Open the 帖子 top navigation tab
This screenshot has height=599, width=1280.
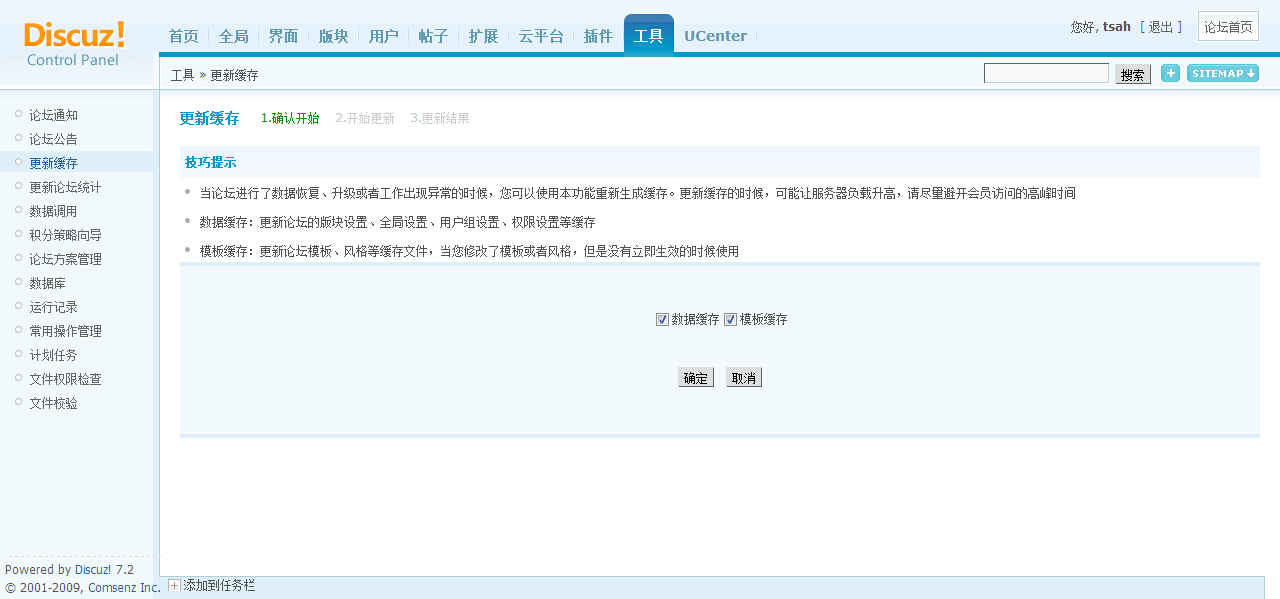pyautogui.click(x=433, y=36)
